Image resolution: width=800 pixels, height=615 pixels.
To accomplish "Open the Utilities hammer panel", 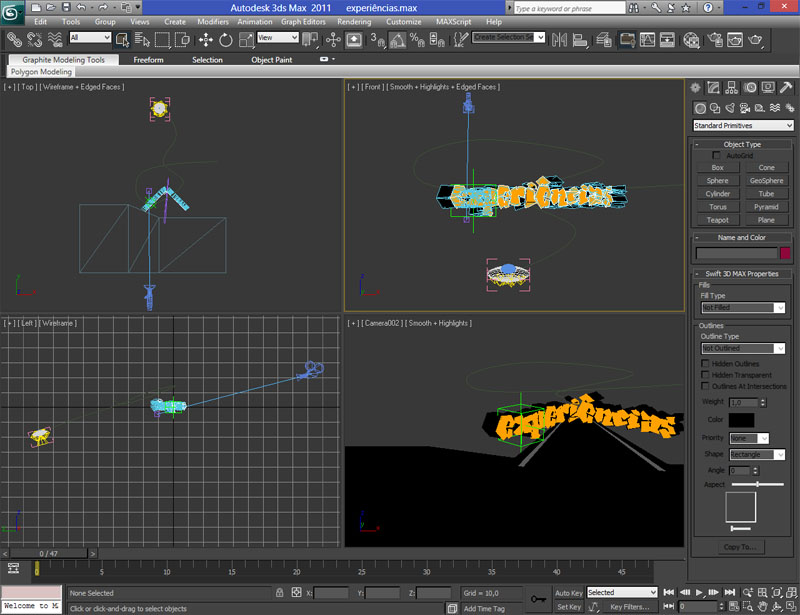I will [x=785, y=88].
